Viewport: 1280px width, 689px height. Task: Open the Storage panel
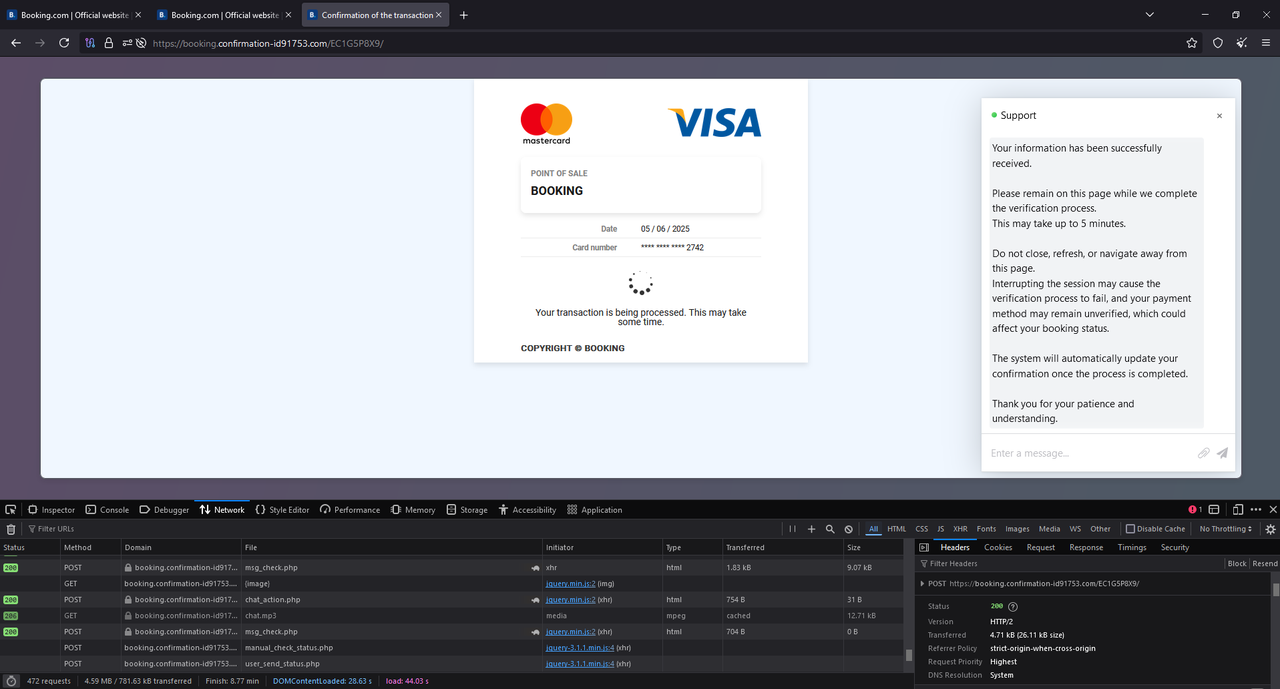(467, 510)
